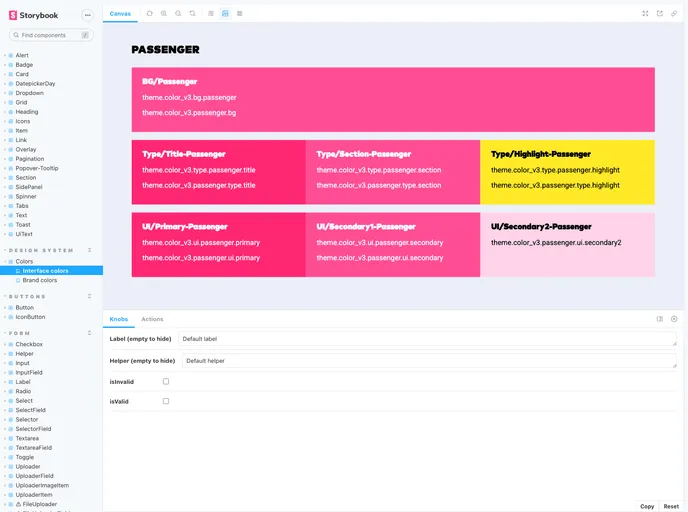This screenshot has width=688, height=512.
Task: Click the first toolbar icon after the Canvas tab
Action: tap(150, 14)
